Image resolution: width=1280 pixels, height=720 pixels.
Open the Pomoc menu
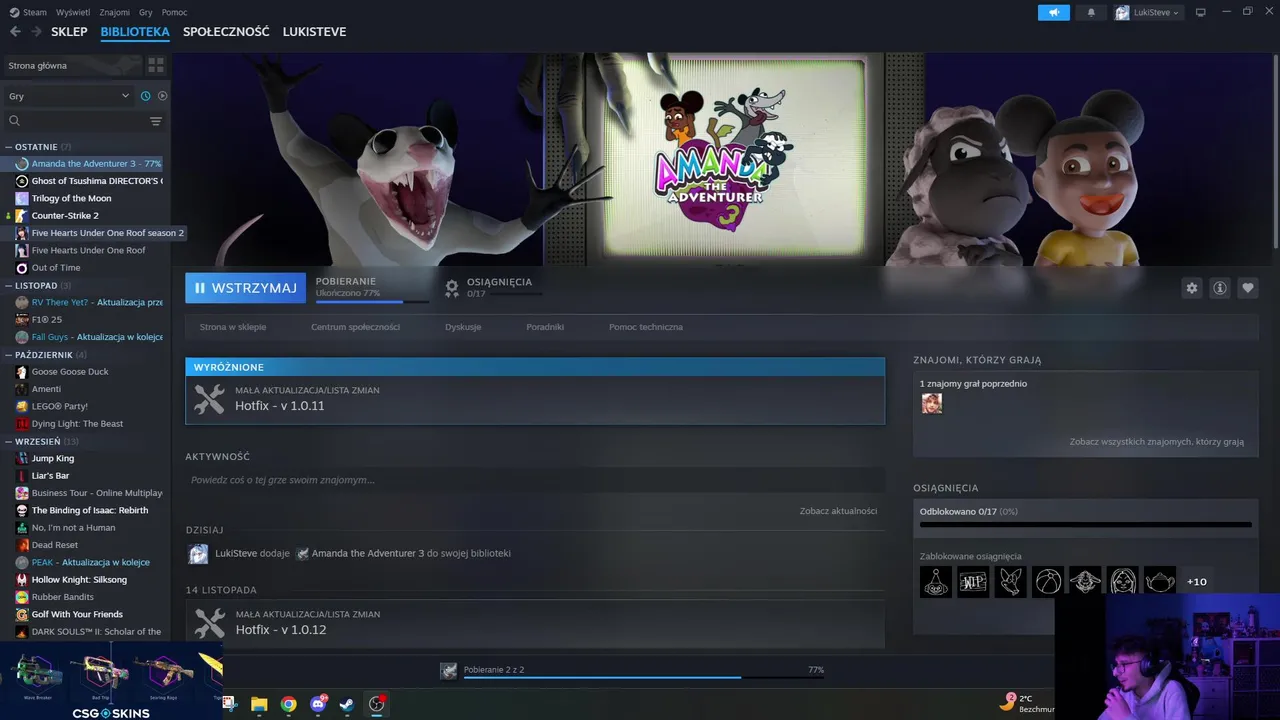click(174, 12)
